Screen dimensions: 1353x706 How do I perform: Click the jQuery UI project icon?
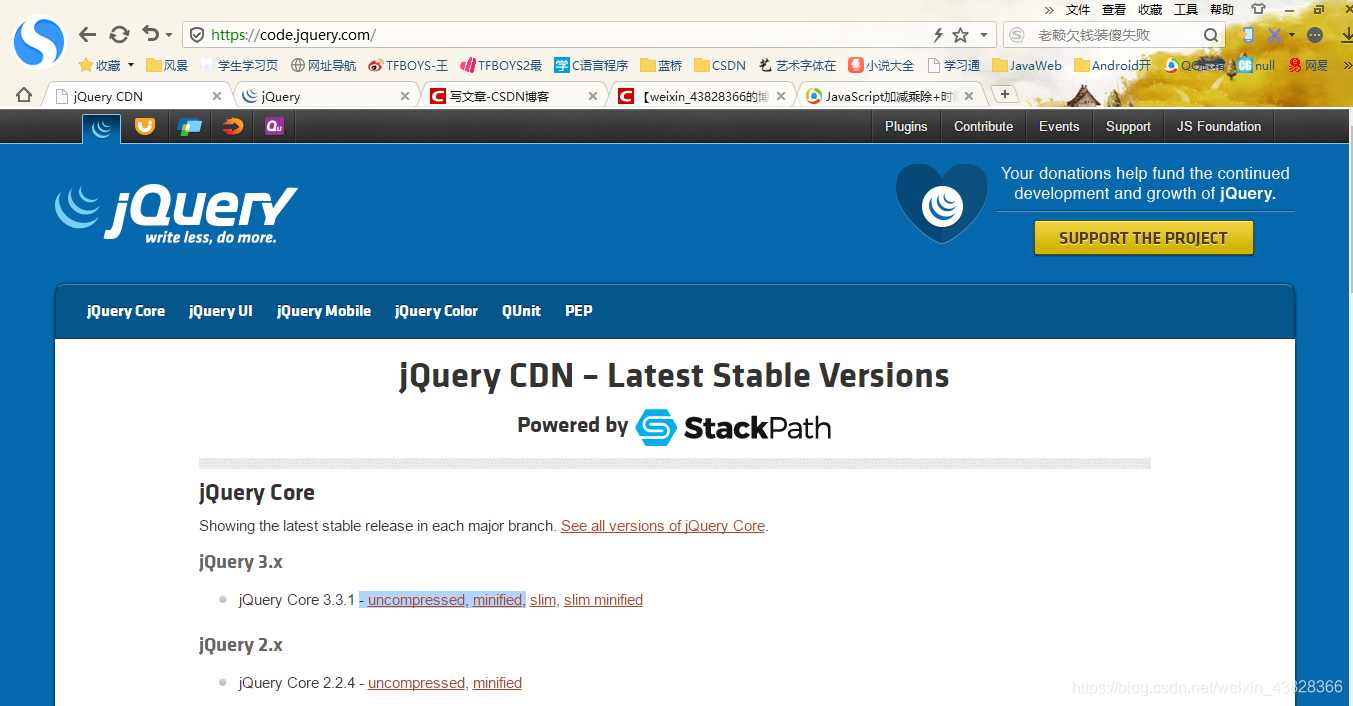point(145,127)
